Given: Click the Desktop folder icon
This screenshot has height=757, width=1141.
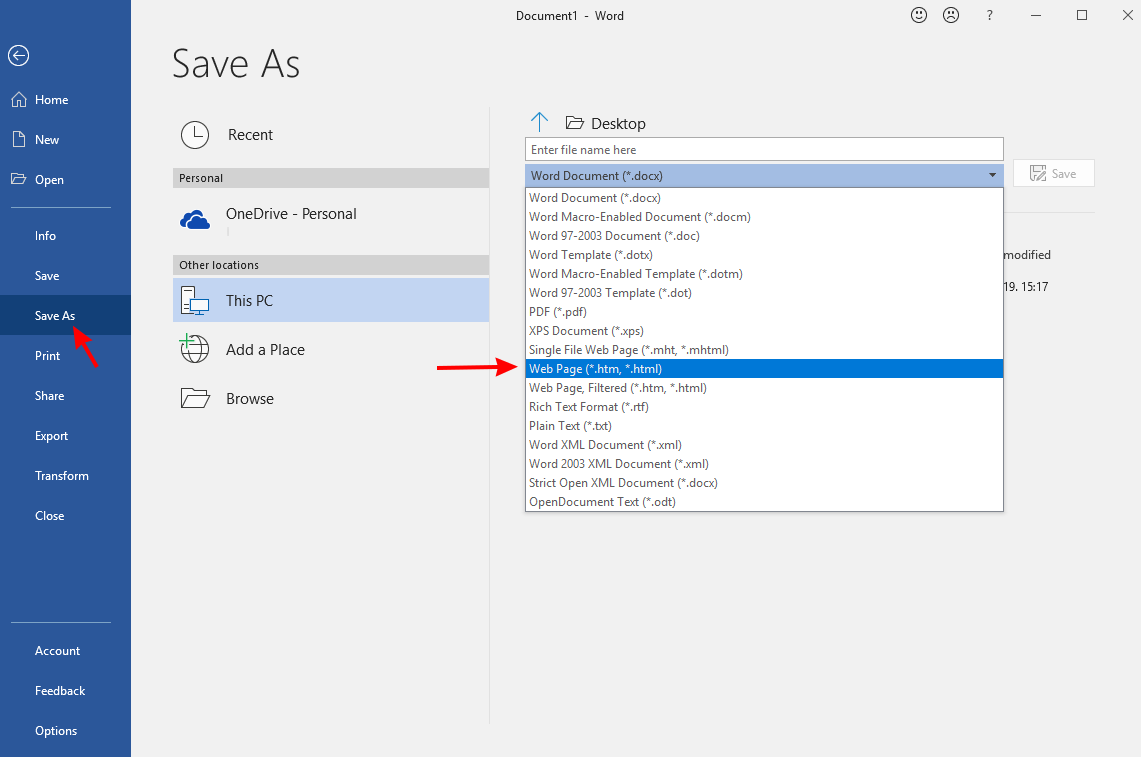Looking at the screenshot, I should tap(575, 123).
